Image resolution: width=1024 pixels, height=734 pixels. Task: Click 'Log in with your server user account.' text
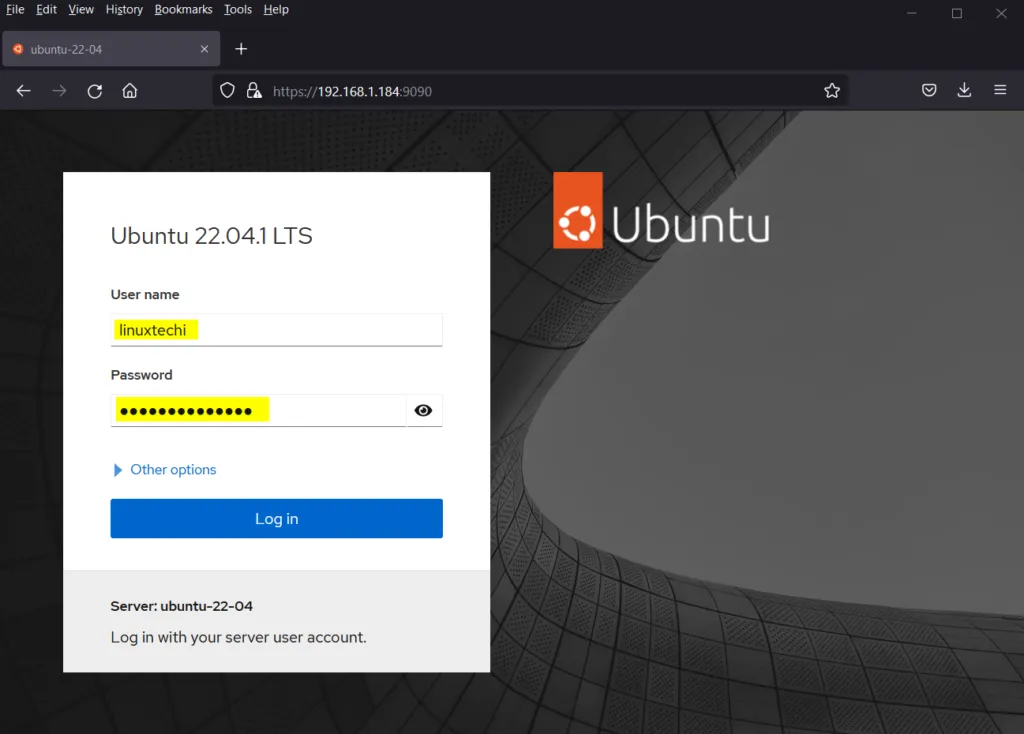point(238,637)
